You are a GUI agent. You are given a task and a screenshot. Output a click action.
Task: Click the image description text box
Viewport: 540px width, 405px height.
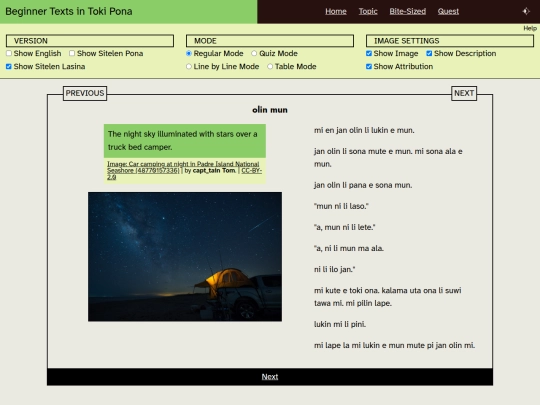(x=185, y=141)
